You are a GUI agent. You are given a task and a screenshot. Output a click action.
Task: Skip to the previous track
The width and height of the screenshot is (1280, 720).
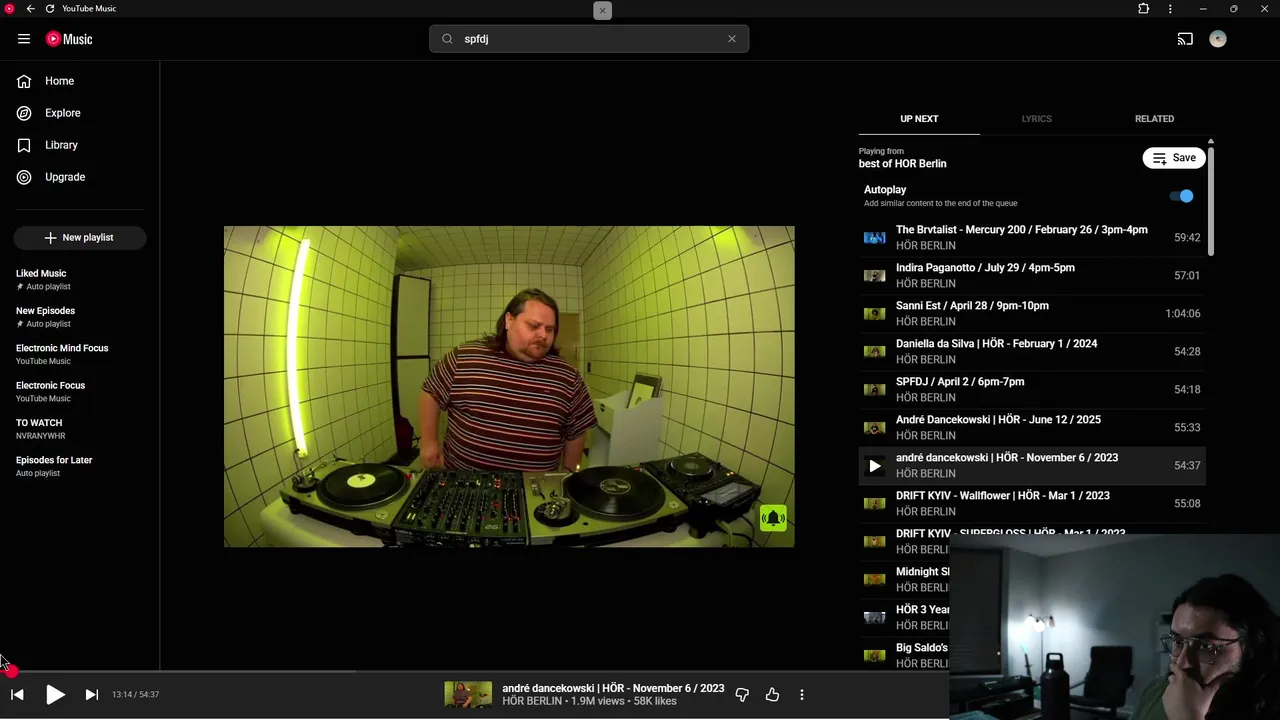(17, 694)
